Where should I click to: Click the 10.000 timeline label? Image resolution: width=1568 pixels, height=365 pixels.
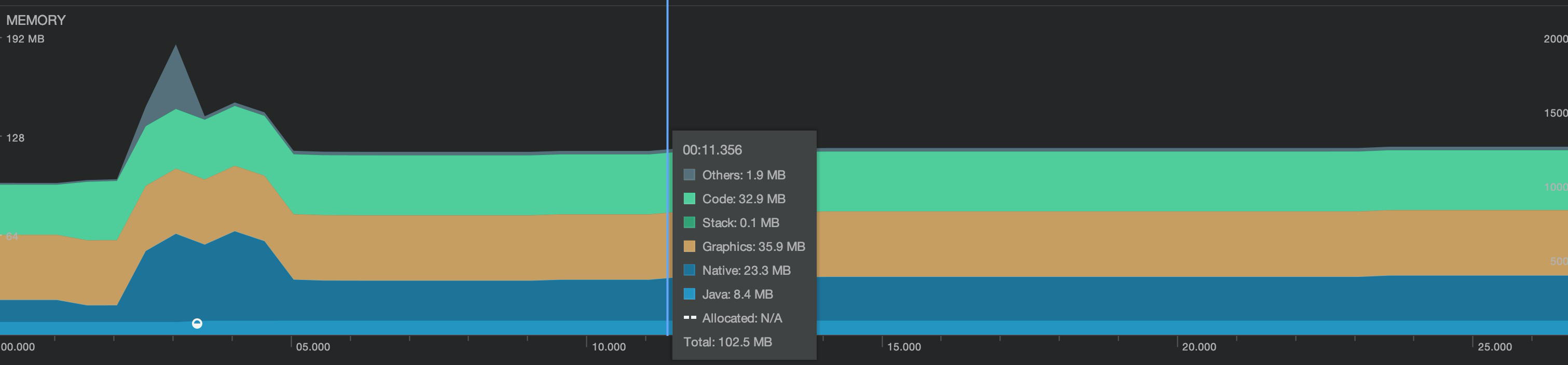(x=609, y=347)
